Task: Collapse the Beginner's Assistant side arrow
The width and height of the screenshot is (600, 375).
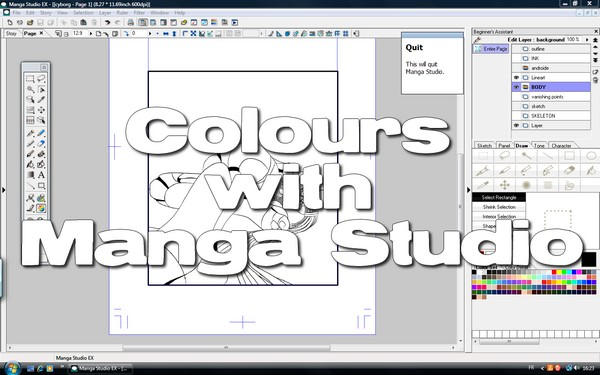Action: [x=468, y=190]
